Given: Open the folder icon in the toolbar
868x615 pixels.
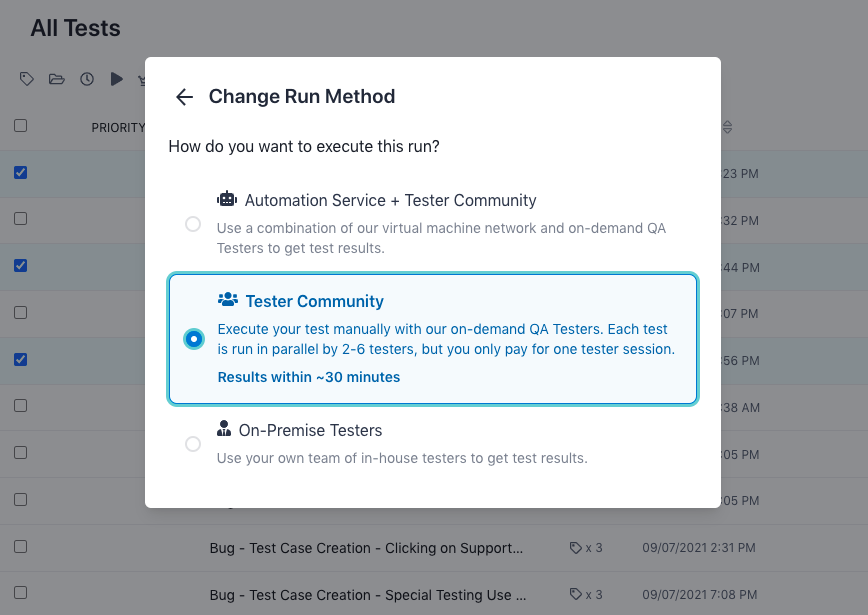Looking at the screenshot, I should coord(57,78).
